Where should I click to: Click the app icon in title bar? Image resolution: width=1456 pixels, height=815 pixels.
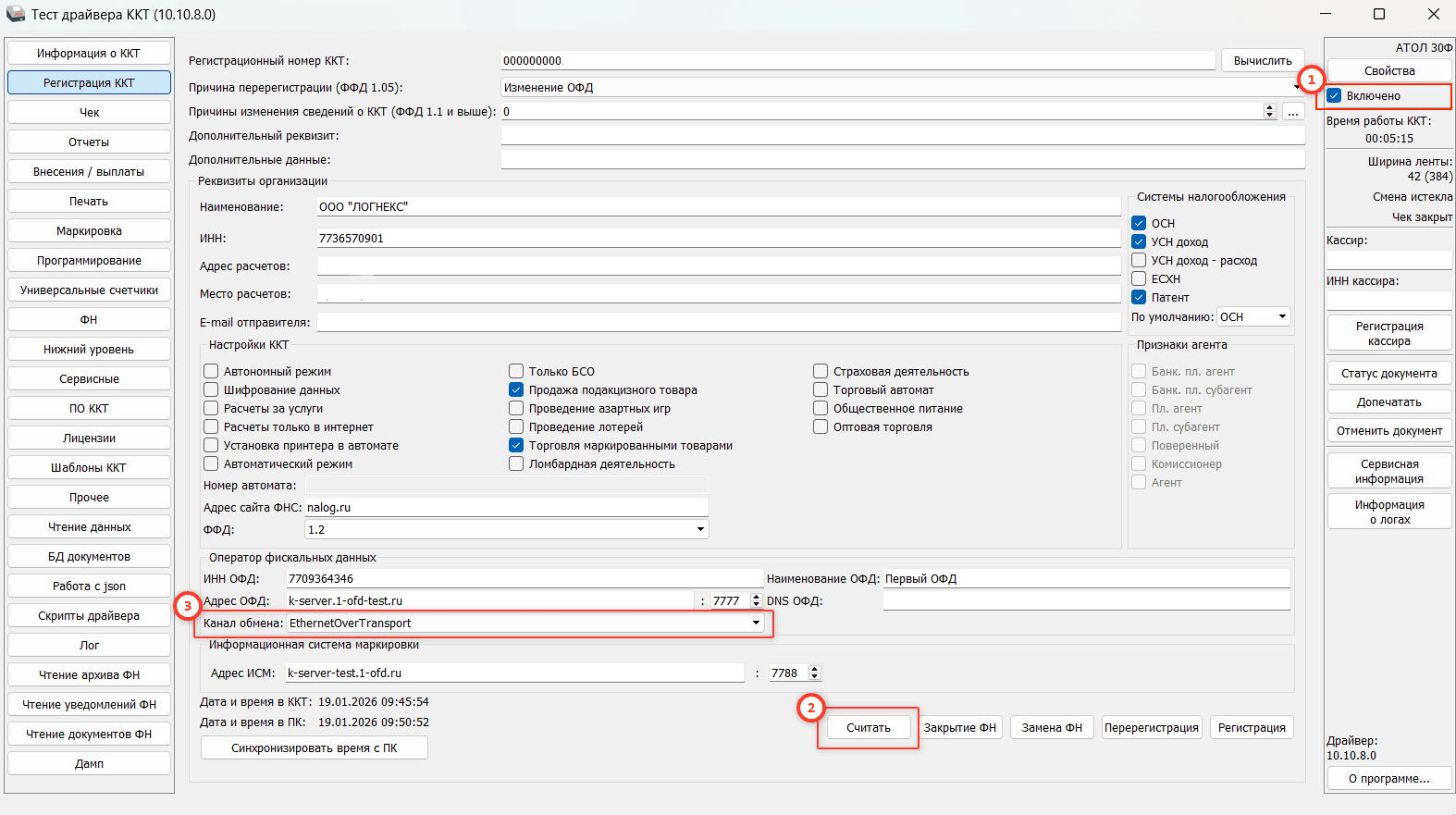15,14
